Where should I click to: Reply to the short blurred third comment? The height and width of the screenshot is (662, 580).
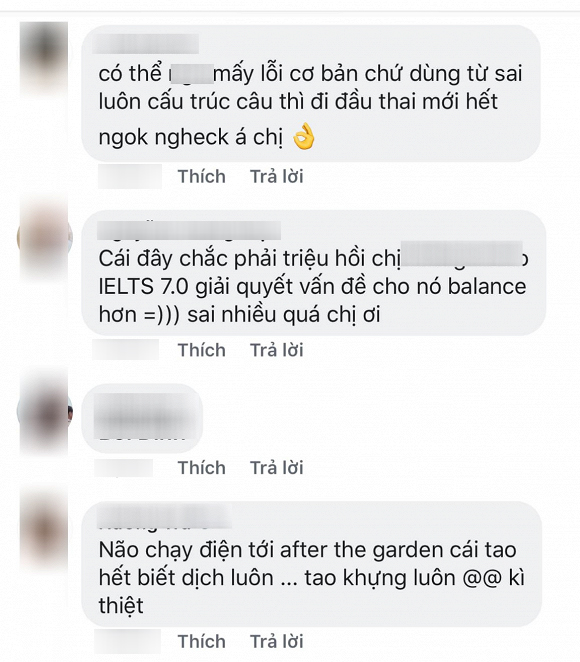(276, 468)
